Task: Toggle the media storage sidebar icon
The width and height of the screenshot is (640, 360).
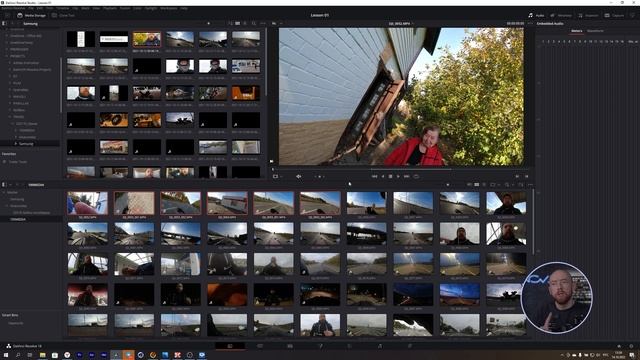Action: 4,24
